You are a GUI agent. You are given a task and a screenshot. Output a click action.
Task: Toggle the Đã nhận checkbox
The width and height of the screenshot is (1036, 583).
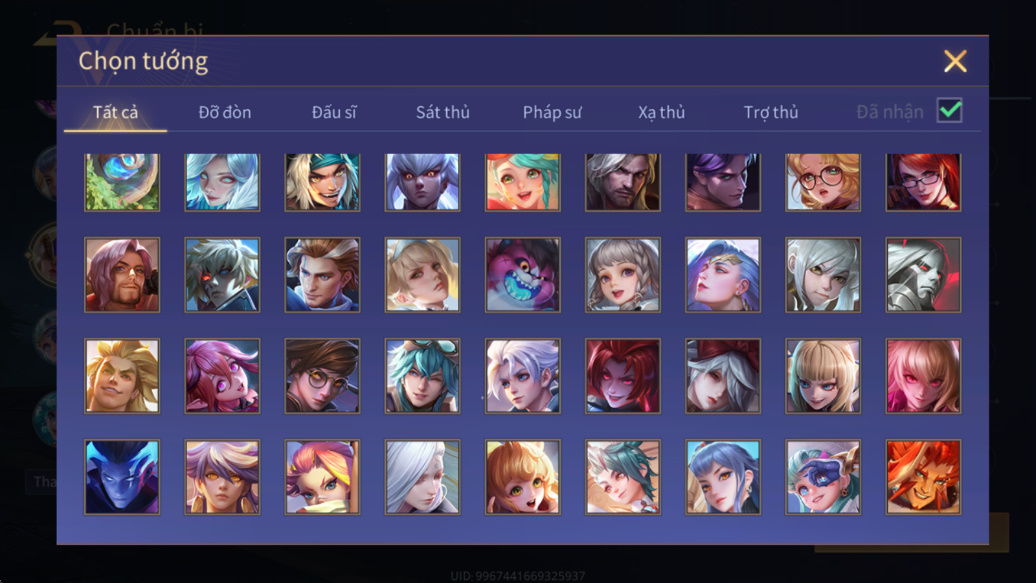point(949,110)
